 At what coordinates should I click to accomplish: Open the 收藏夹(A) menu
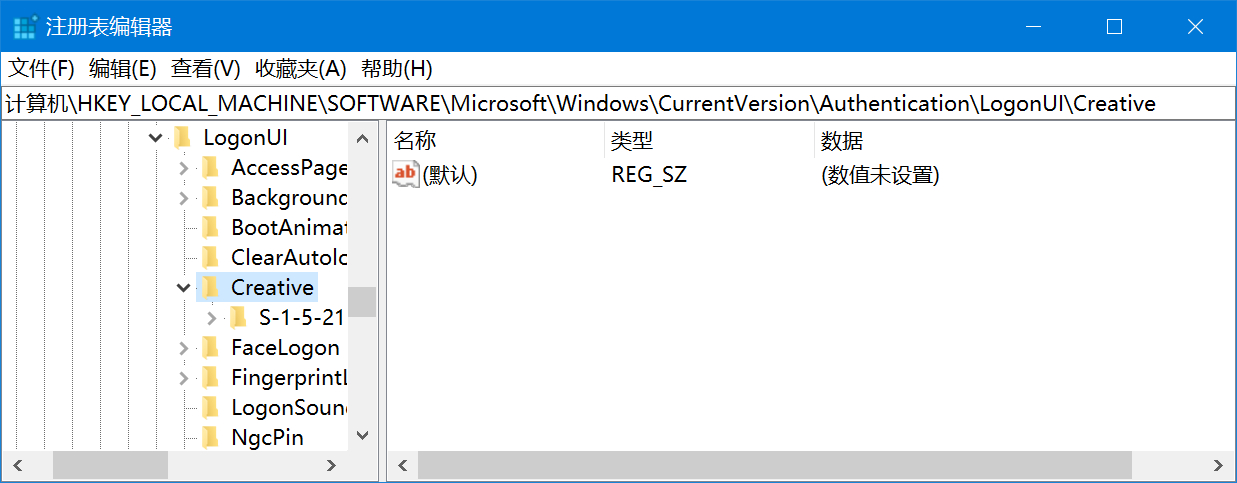(x=301, y=69)
